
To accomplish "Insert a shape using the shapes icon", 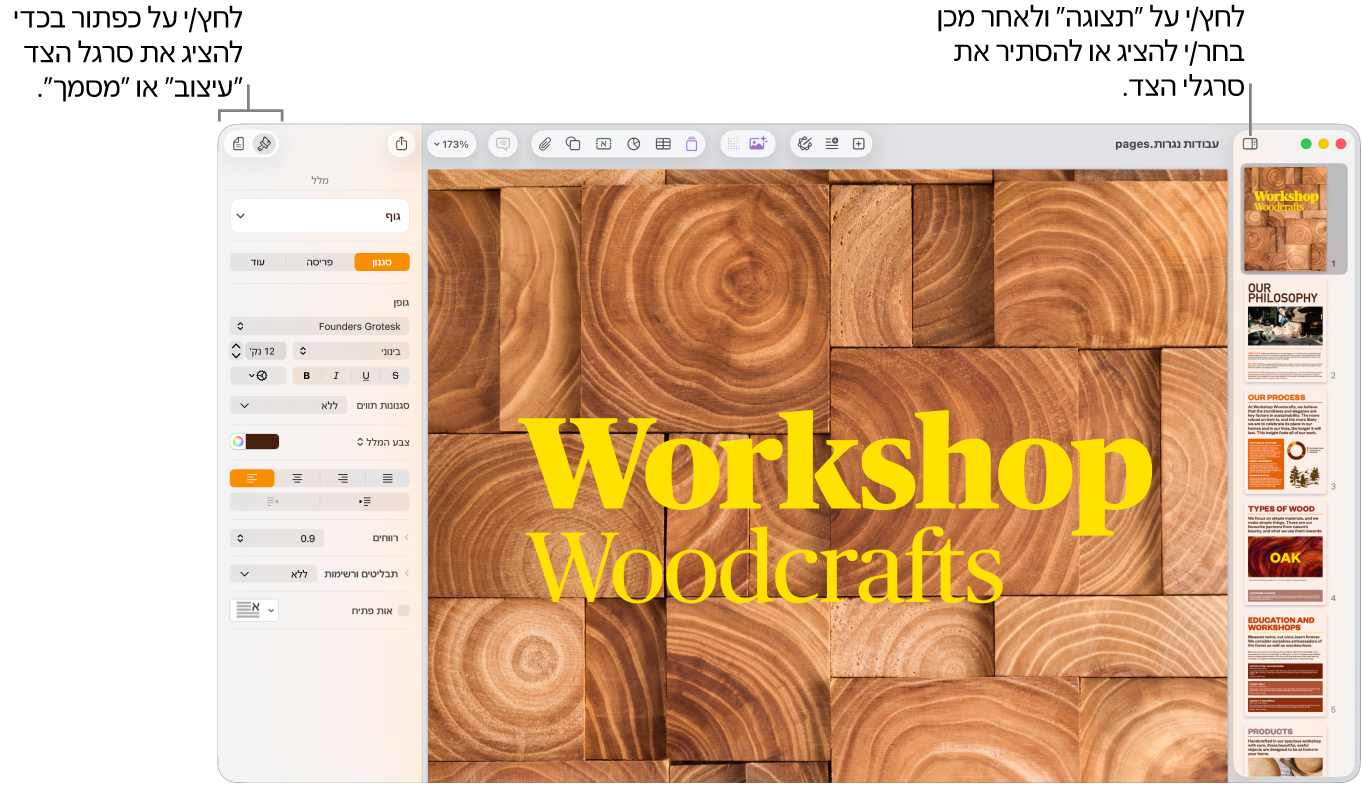I will pos(574,144).
